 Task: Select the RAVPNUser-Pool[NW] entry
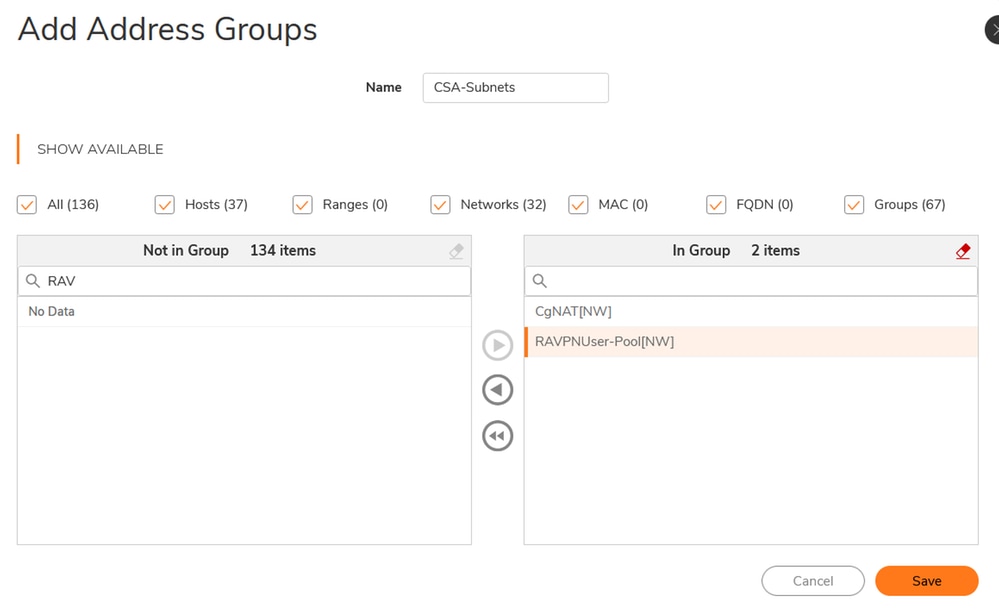click(x=604, y=342)
